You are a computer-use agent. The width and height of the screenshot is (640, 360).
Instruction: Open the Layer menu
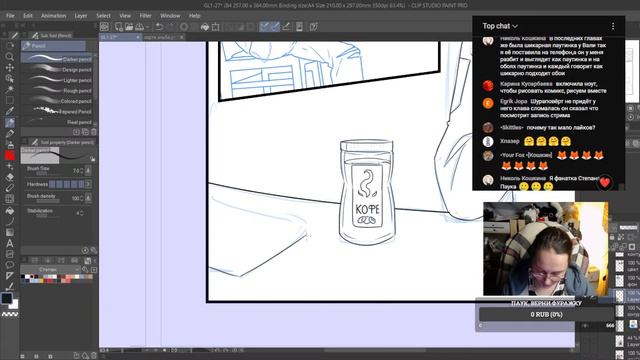click(x=81, y=16)
